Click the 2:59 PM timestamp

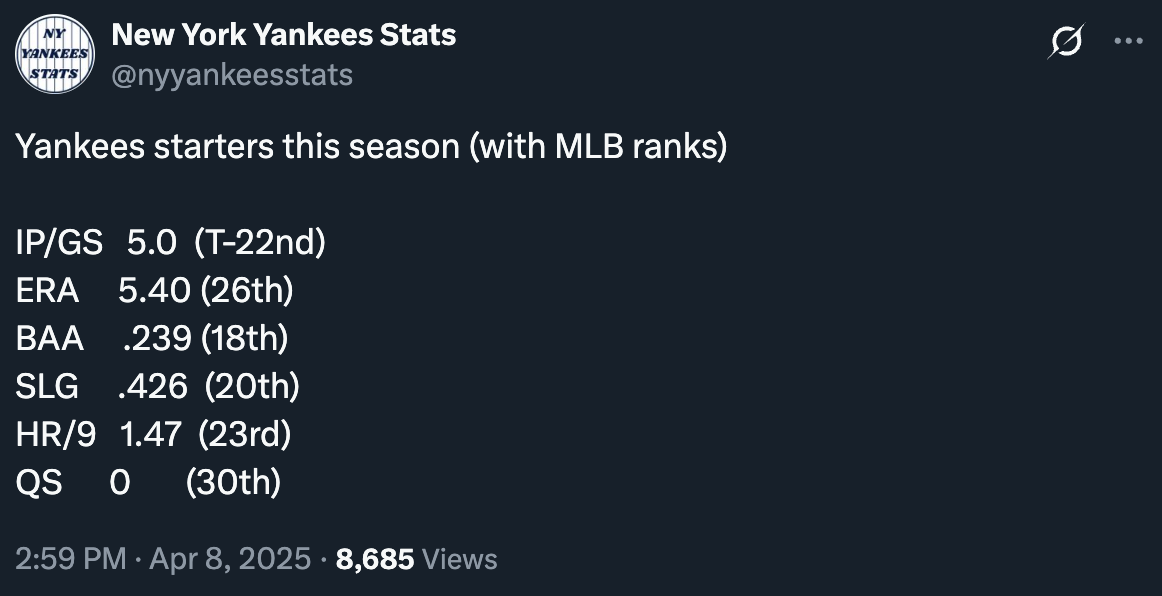point(70,558)
